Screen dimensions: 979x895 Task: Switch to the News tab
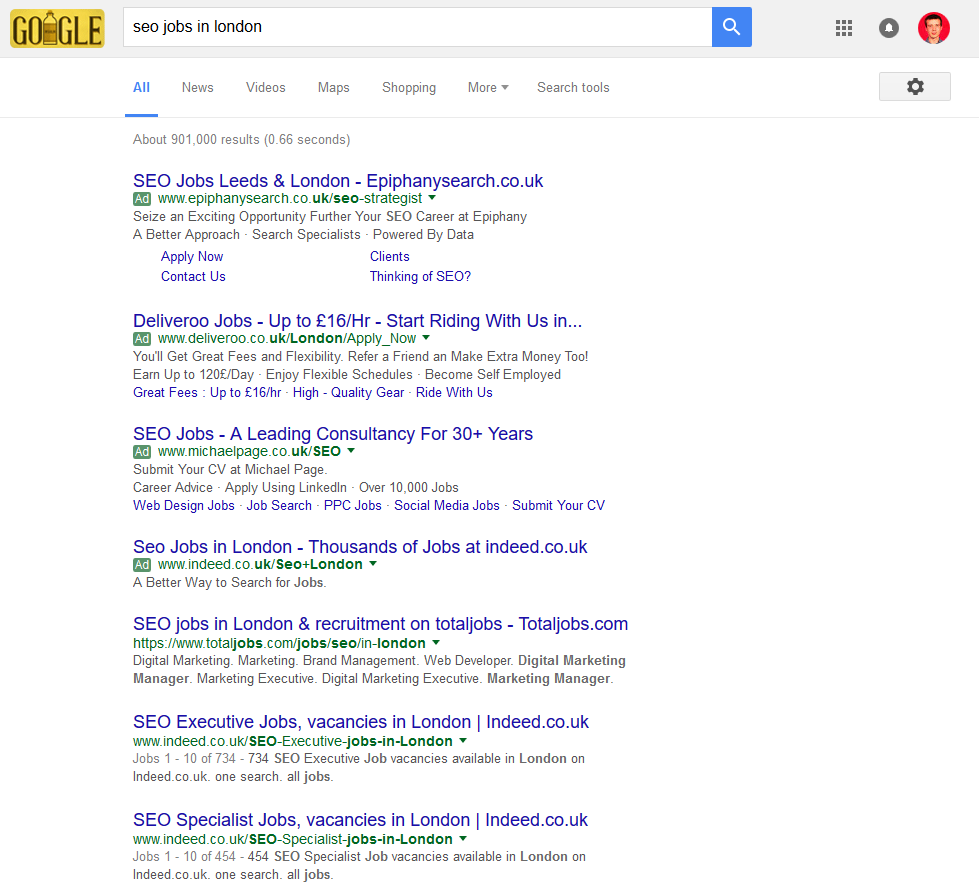(x=197, y=87)
